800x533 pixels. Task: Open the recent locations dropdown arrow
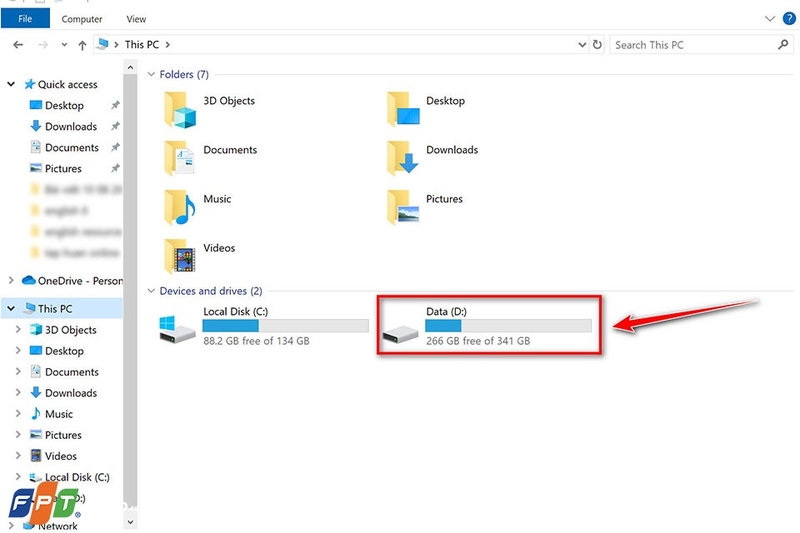pos(64,45)
